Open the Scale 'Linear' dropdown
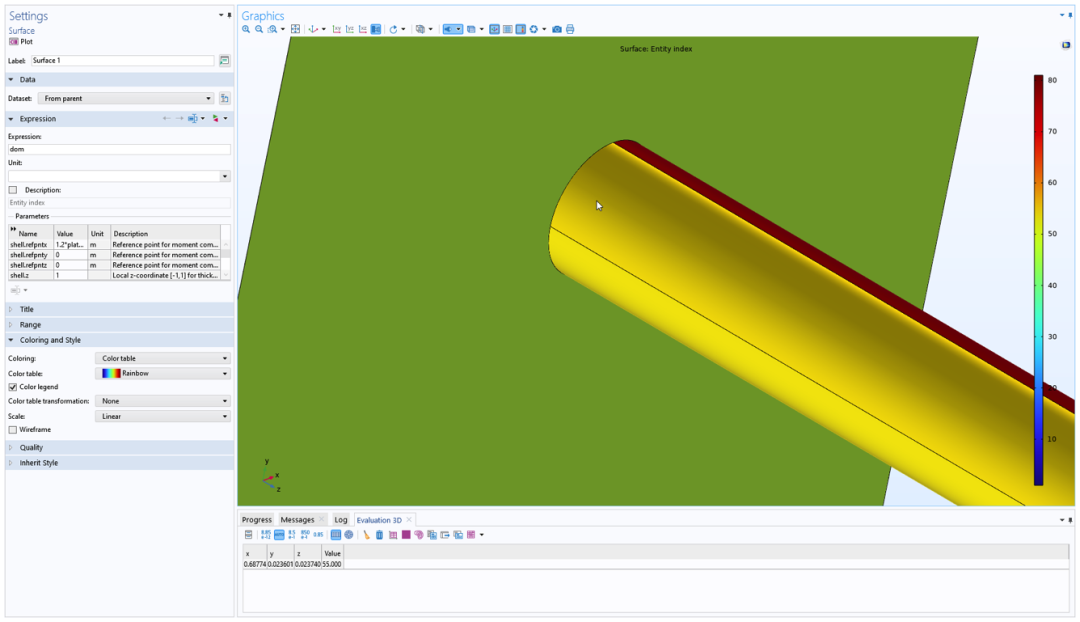Screen dimensions: 1080x622 click(163, 416)
